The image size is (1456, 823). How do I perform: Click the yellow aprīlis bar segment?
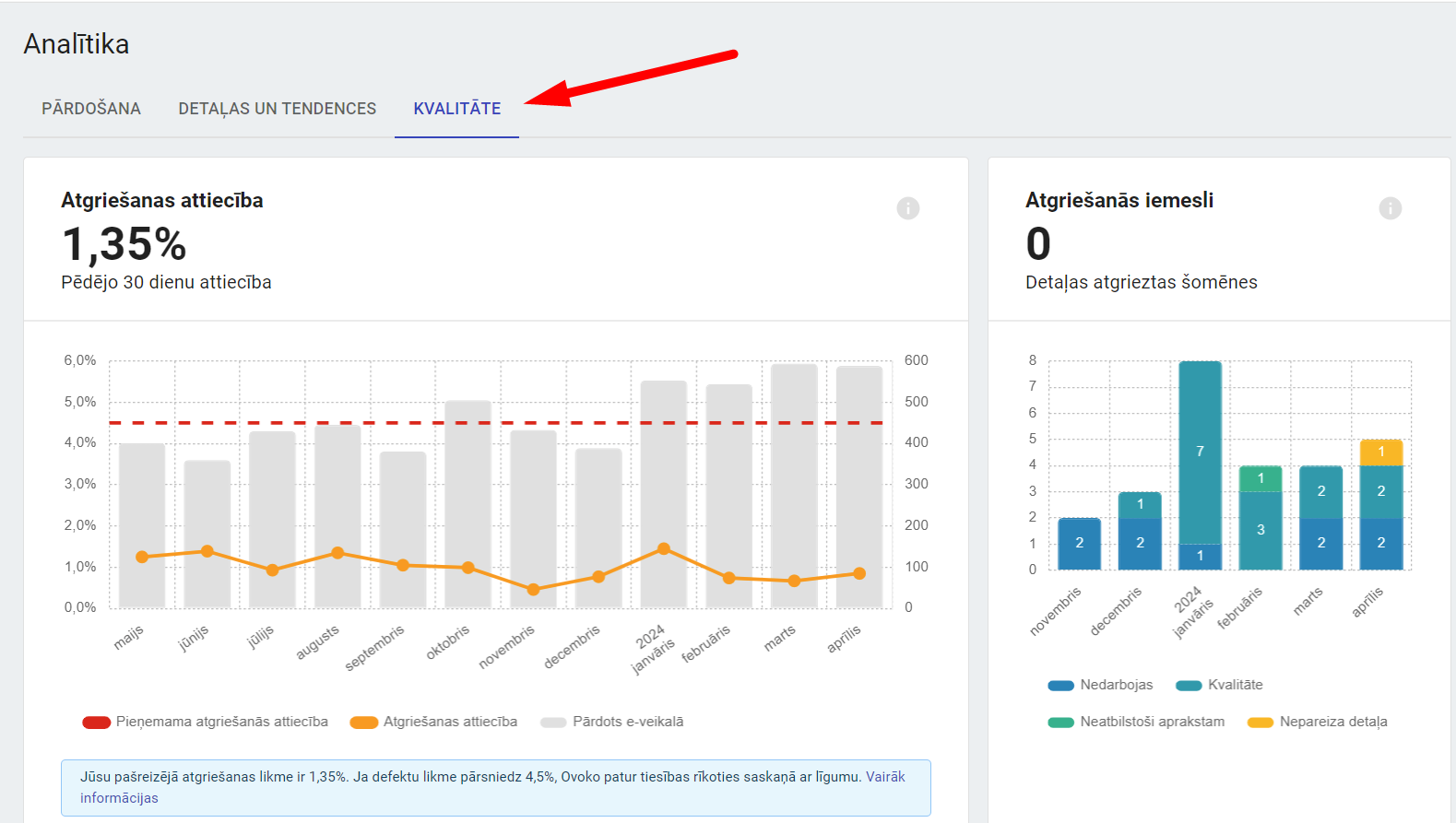[1380, 453]
